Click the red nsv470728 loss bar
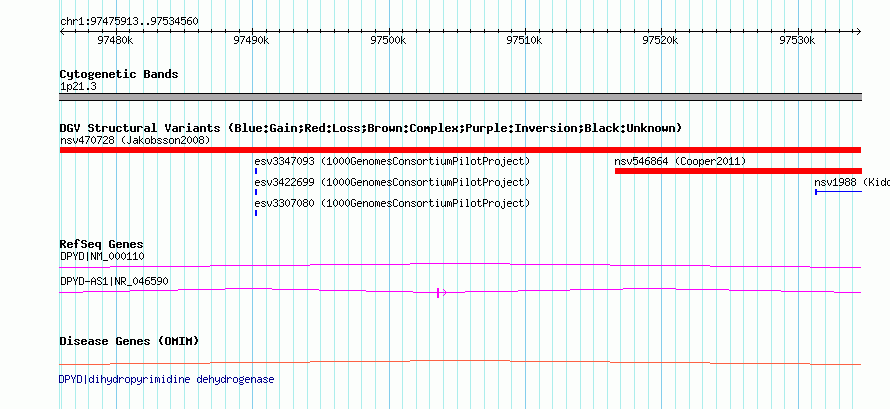The image size is (890, 409). tap(460, 150)
